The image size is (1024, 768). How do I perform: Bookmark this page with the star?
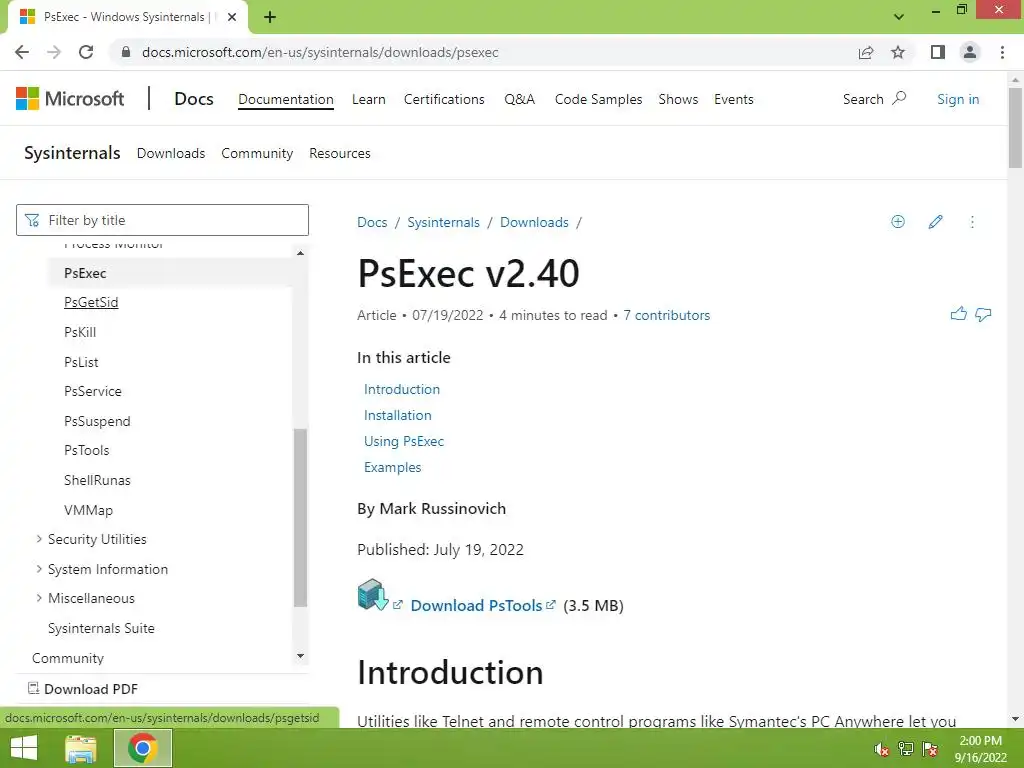tap(898, 52)
